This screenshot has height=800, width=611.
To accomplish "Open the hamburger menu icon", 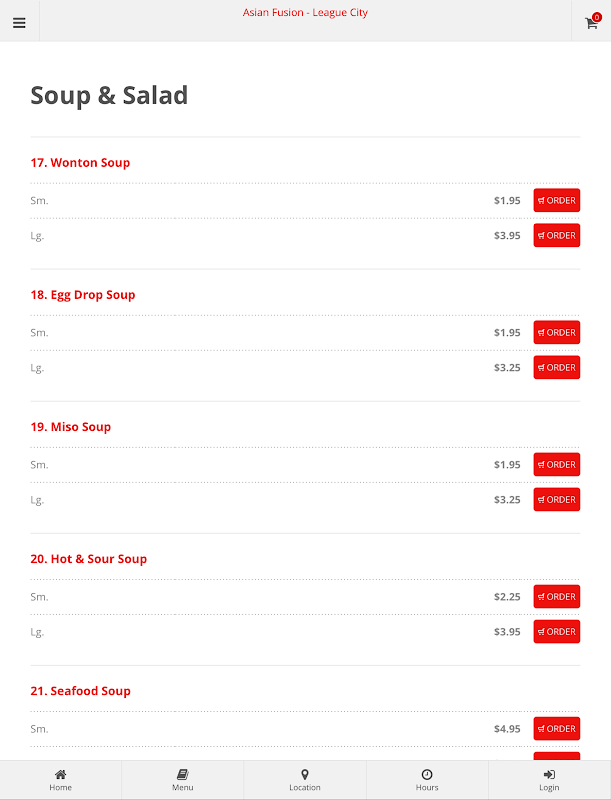I will tap(19, 23).
